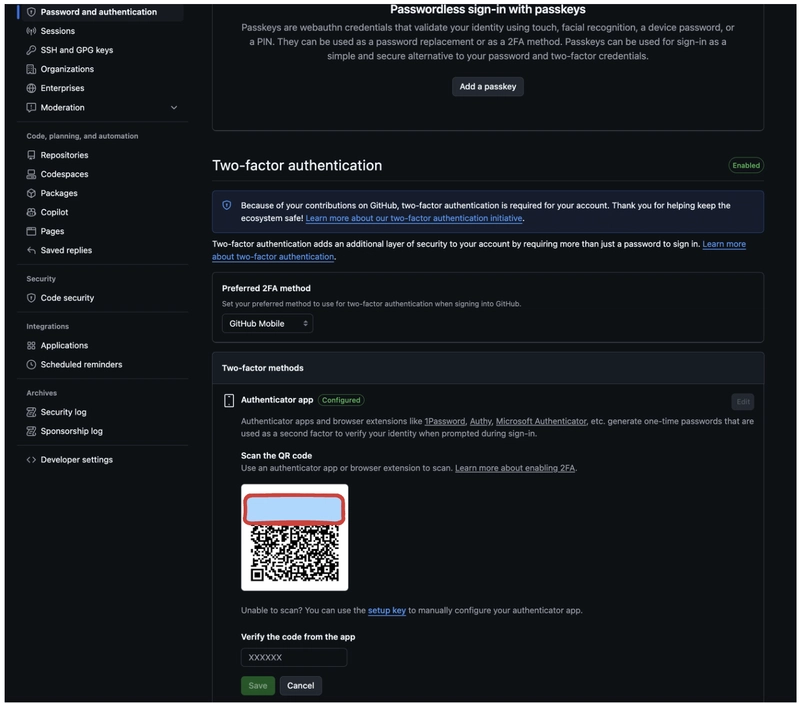Go to Applications integrations page

pyautogui.click(x=64, y=345)
